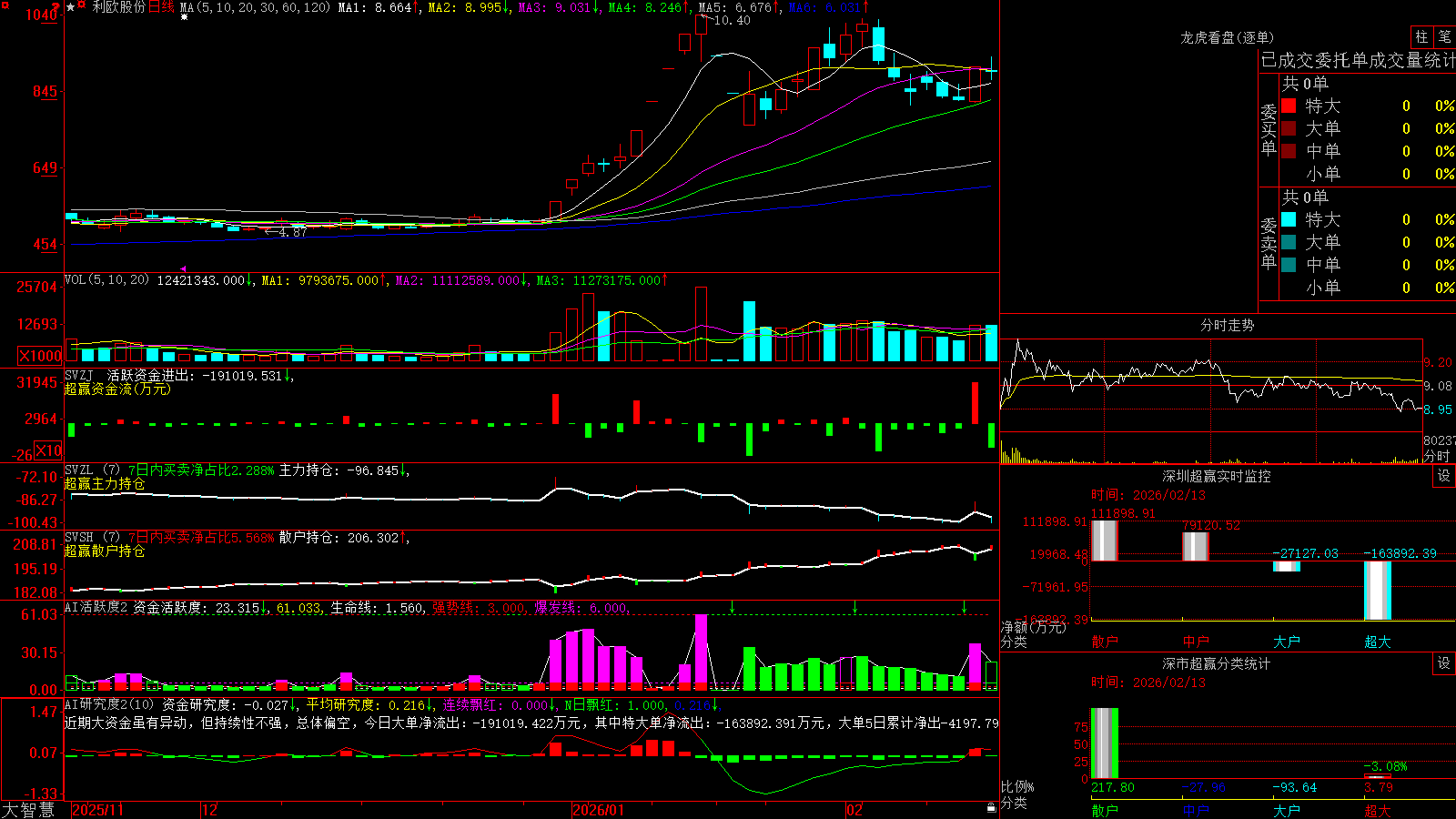Click the 散户 217.80 bar in 分类统计

1105,743
